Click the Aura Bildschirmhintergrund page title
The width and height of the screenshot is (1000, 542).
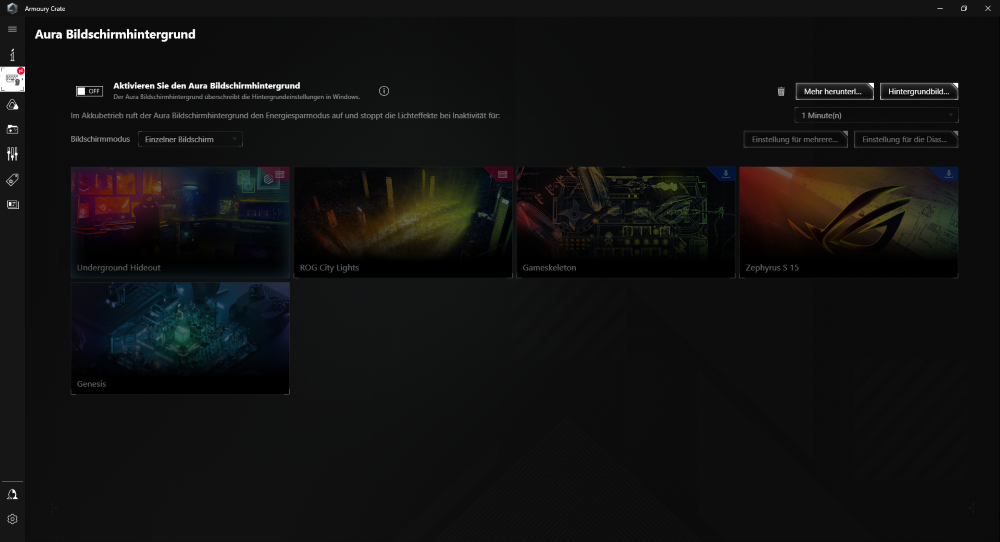(115, 34)
